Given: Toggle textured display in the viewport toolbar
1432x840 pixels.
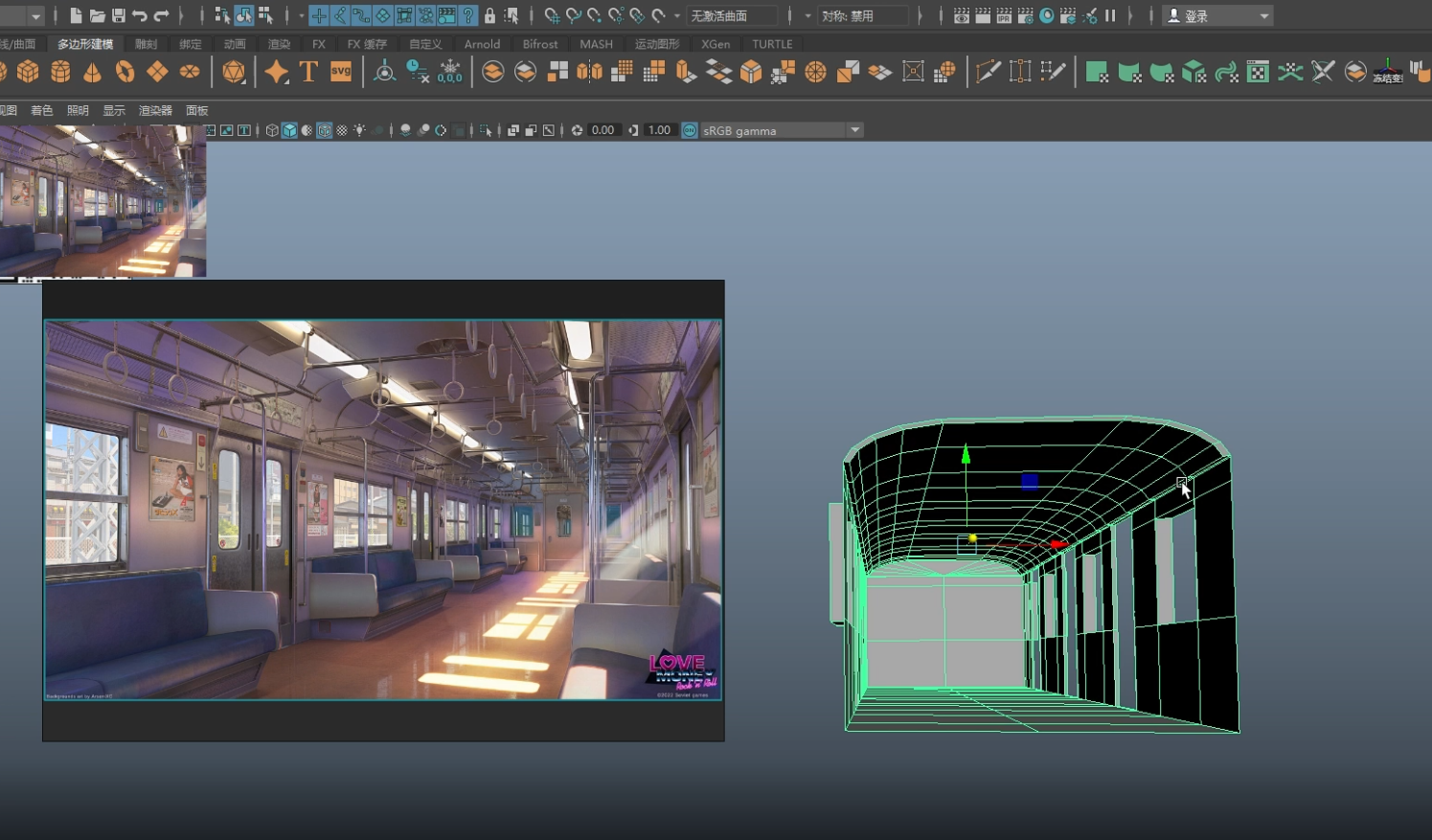Looking at the screenshot, I should point(342,130).
